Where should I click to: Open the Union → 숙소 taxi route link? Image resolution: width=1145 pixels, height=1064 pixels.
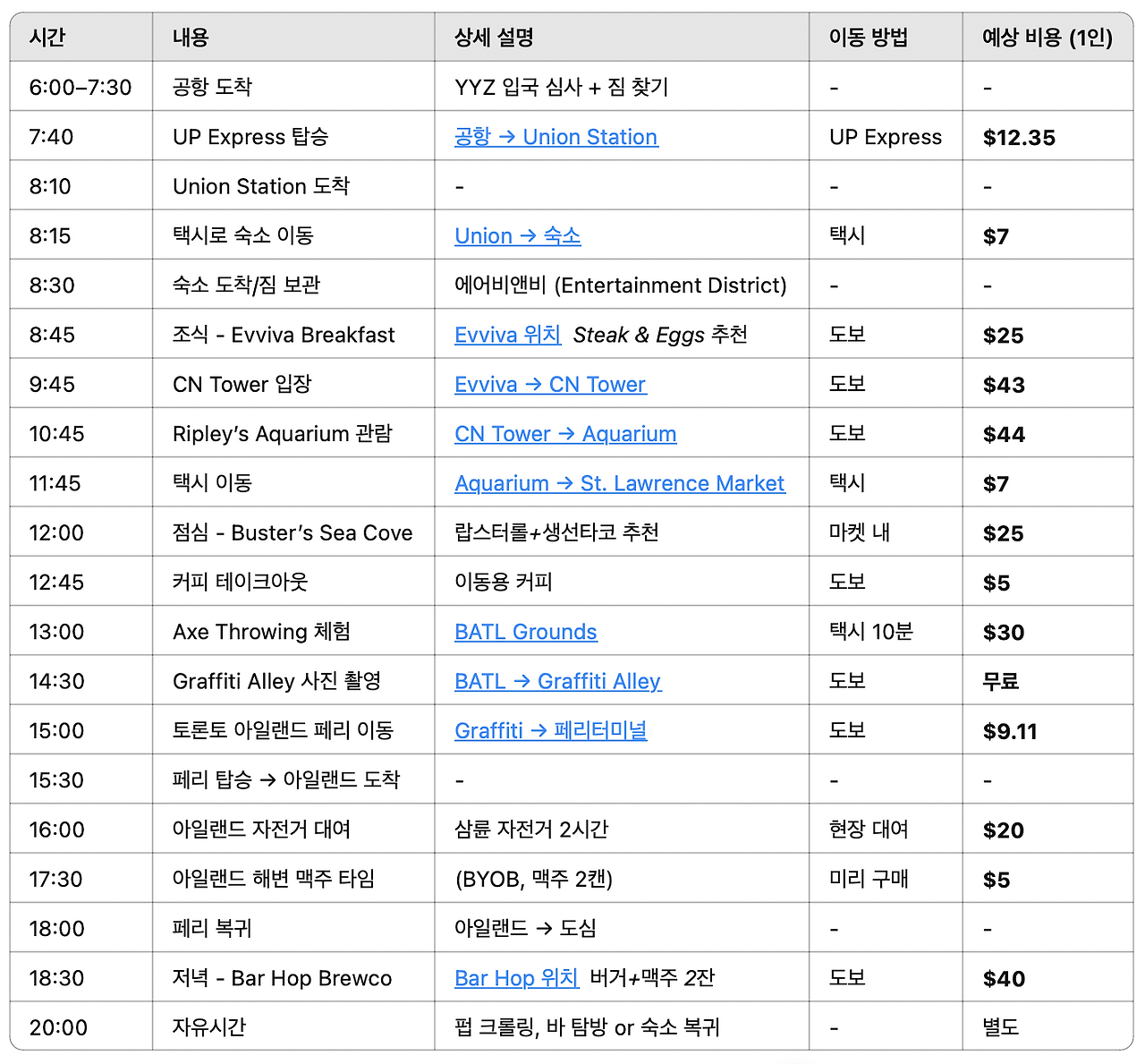point(517,235)
